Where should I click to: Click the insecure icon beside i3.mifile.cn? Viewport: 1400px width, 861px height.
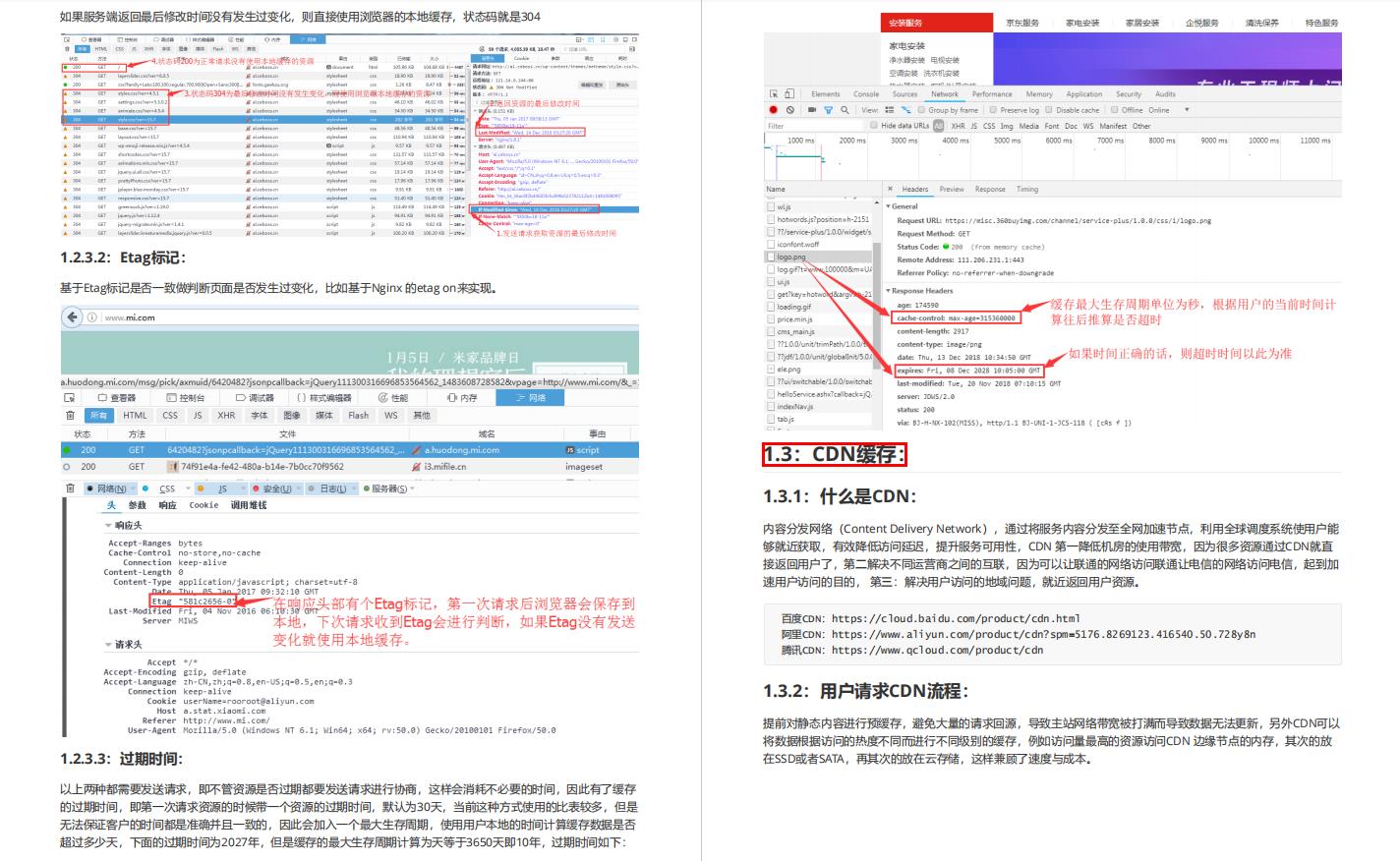coord(417,467)
